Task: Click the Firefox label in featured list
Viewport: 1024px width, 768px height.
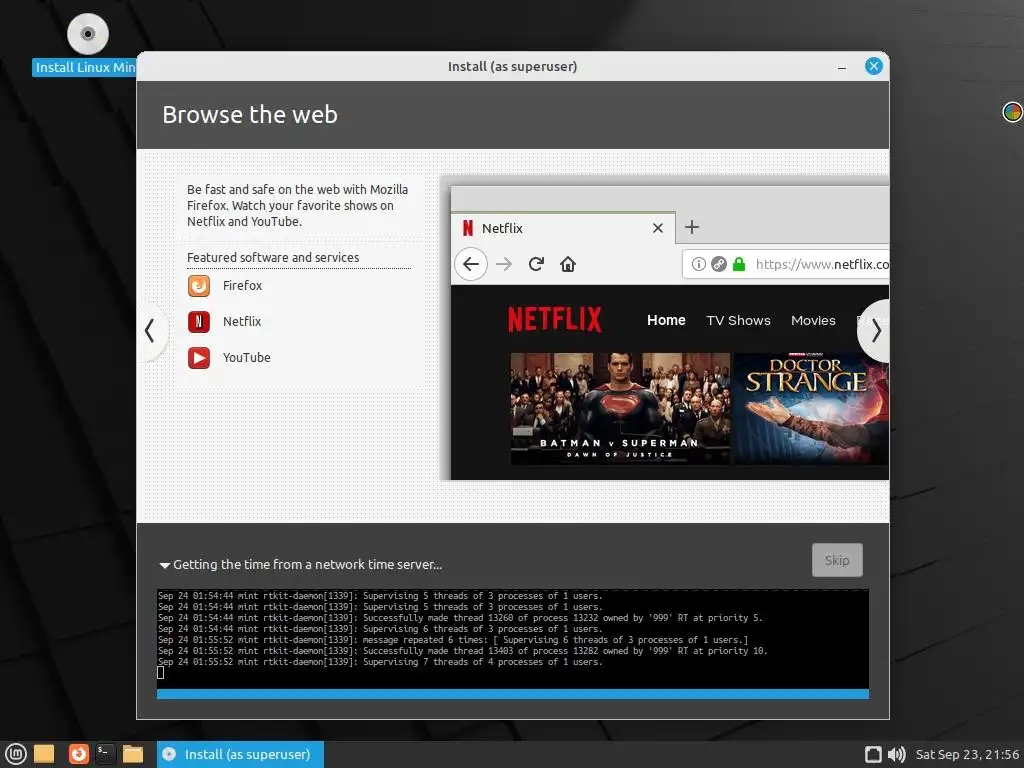Action: tap(242, 285)
